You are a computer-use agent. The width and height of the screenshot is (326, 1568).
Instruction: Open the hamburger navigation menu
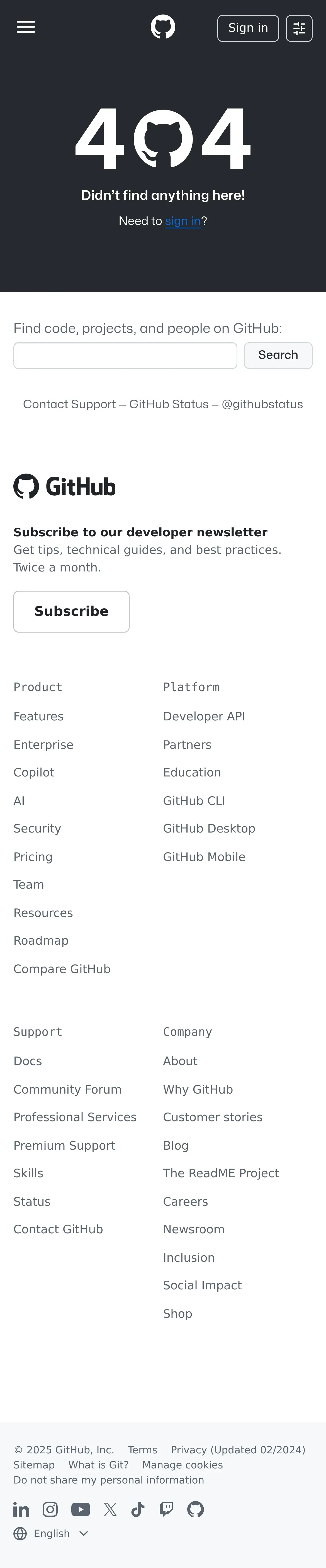pos(26,27)
